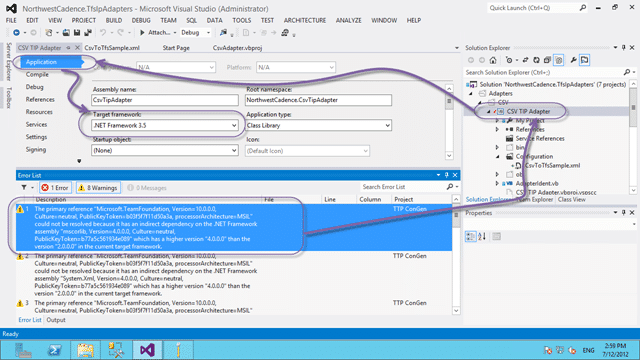The width and height of the screenshot is (640, 360).
Task: Close the CSV TIP Adapter document tab
Action: (77, 48)
